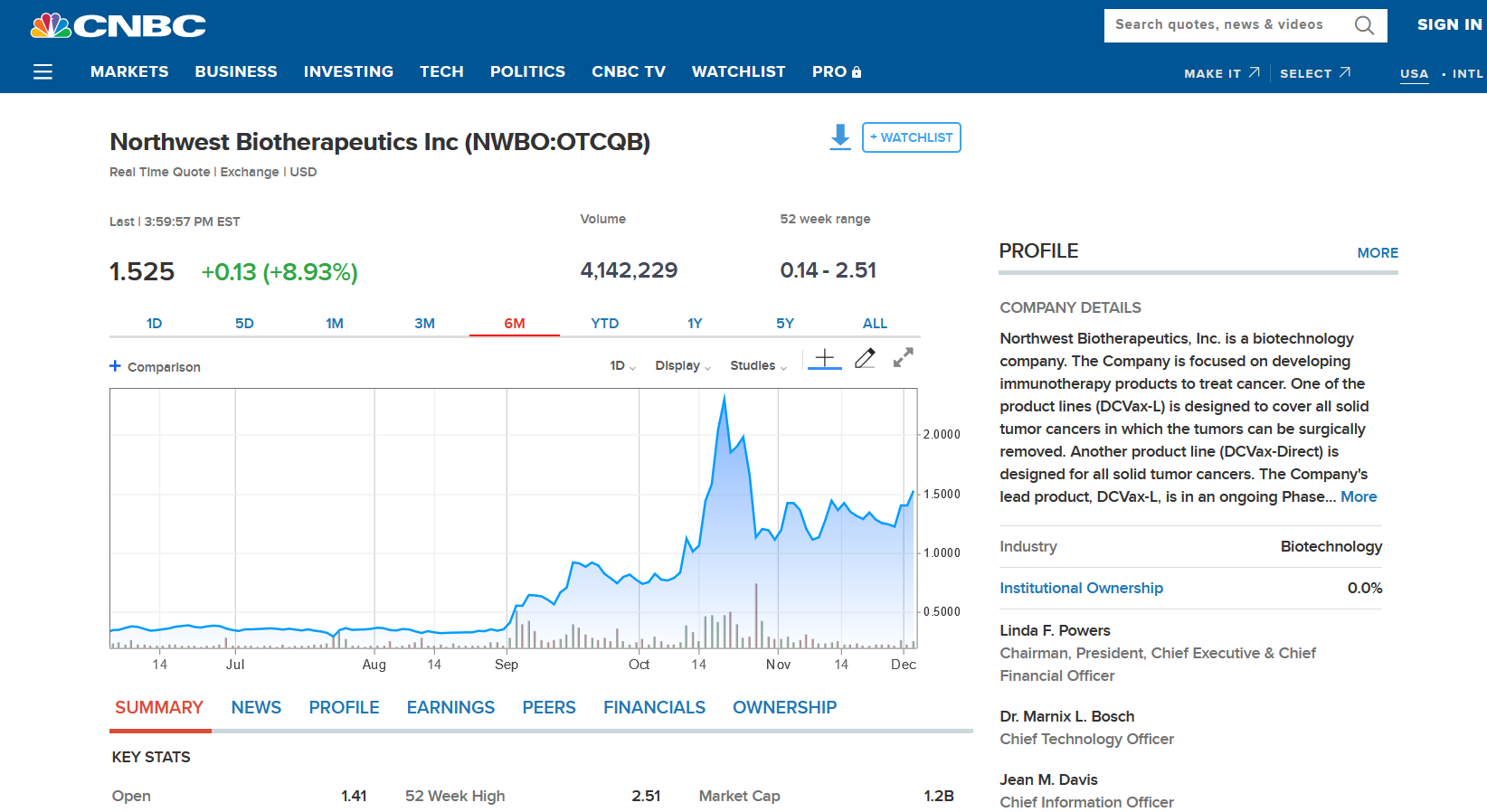Expand the chart to fullscreen
This screenshot has height=812, width=1487.
click(x=903, y=358)
